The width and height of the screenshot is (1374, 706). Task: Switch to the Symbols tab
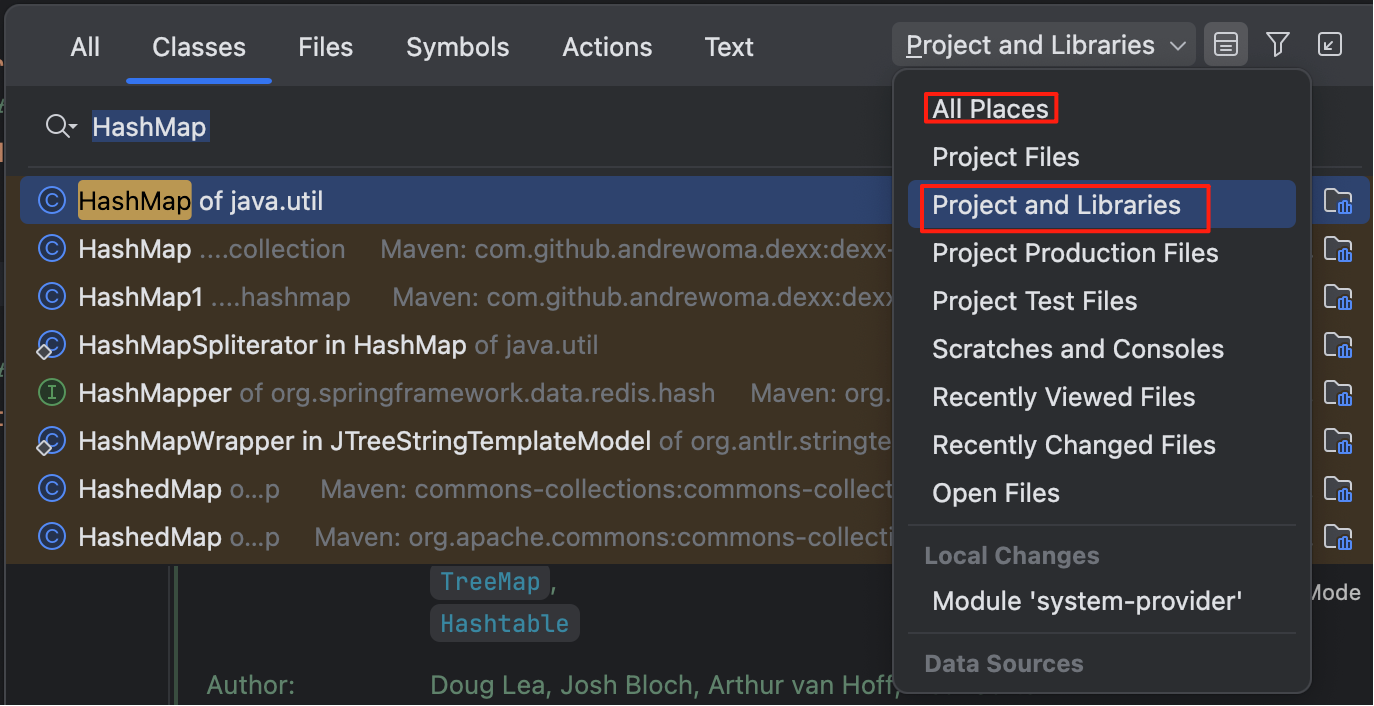tap(457, 47)
